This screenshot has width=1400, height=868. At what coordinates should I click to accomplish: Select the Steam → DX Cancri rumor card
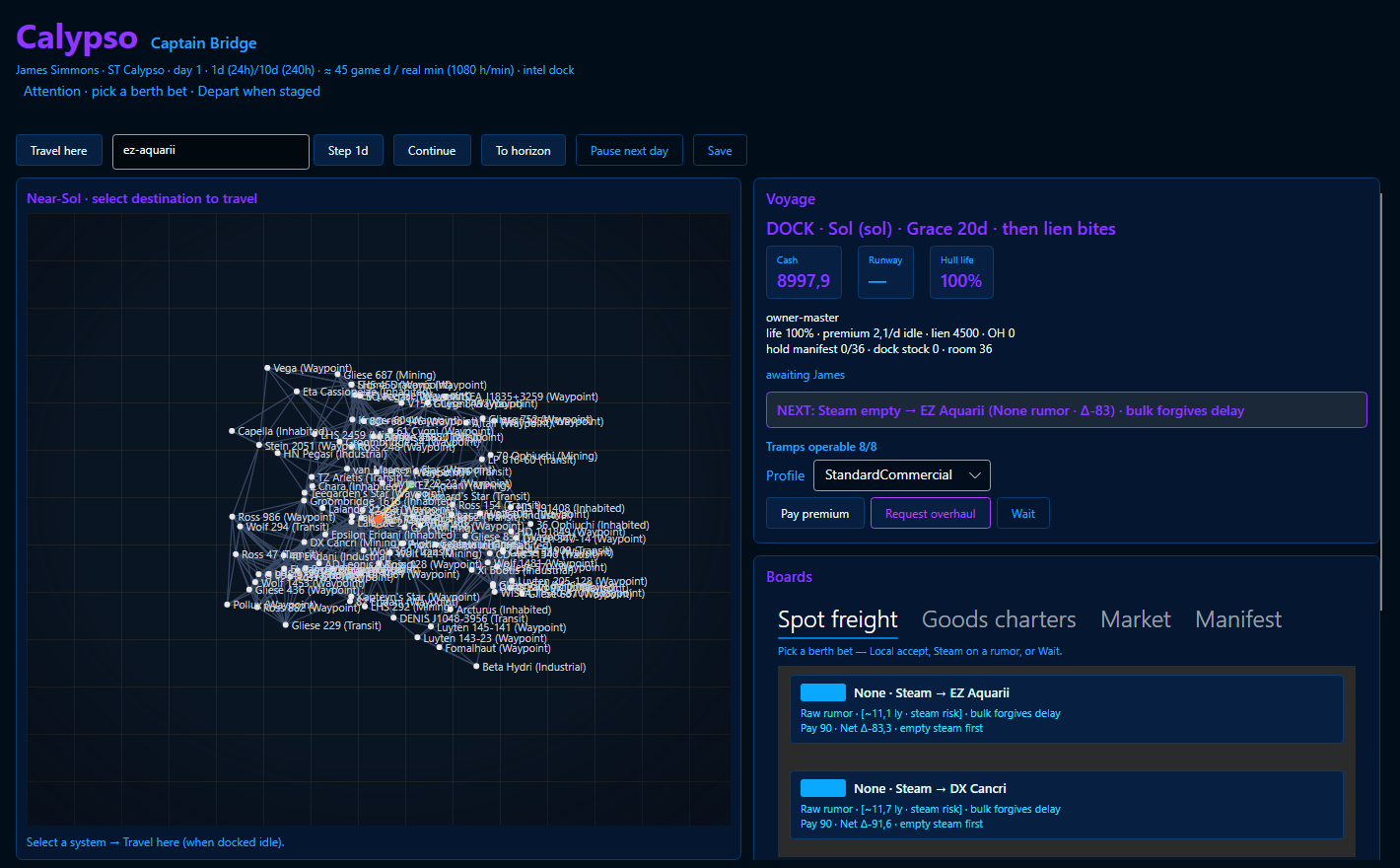pos(1067,805)
